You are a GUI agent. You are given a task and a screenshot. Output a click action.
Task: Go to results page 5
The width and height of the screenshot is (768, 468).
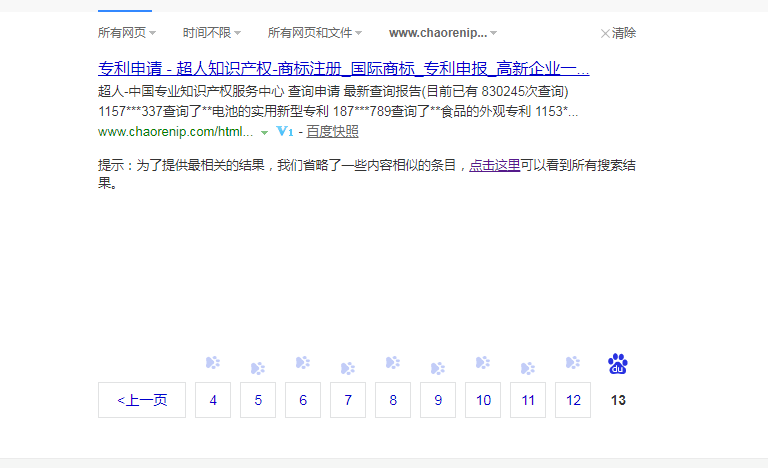click(x=258, y=400)
